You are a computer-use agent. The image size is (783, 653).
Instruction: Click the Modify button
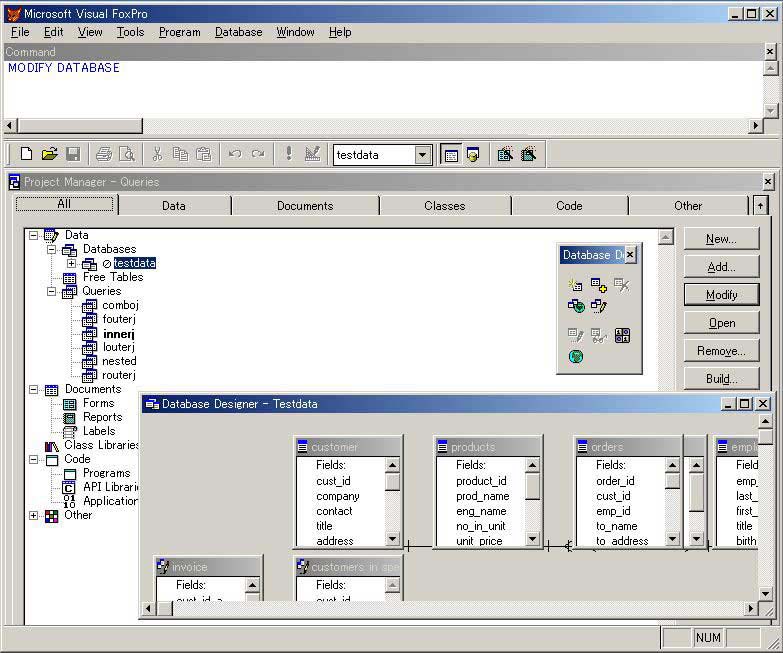click(x=721, y=295)
